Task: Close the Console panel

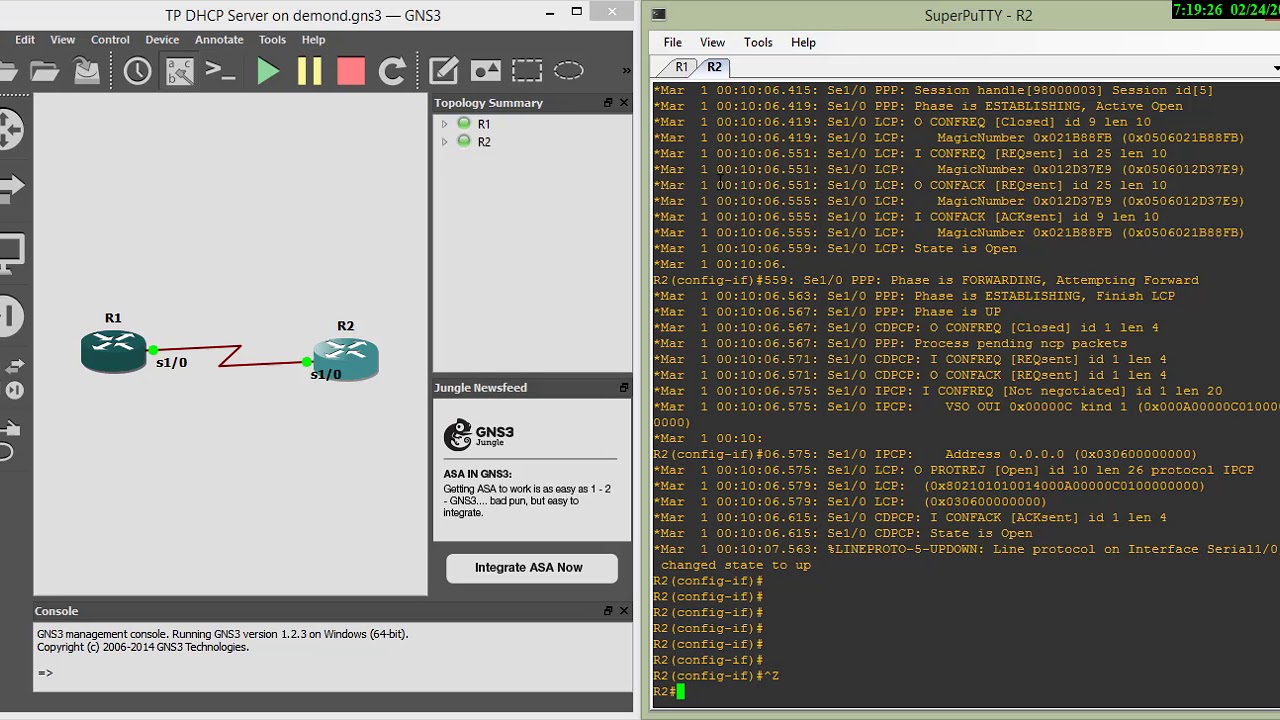Action: pos(624,611)
